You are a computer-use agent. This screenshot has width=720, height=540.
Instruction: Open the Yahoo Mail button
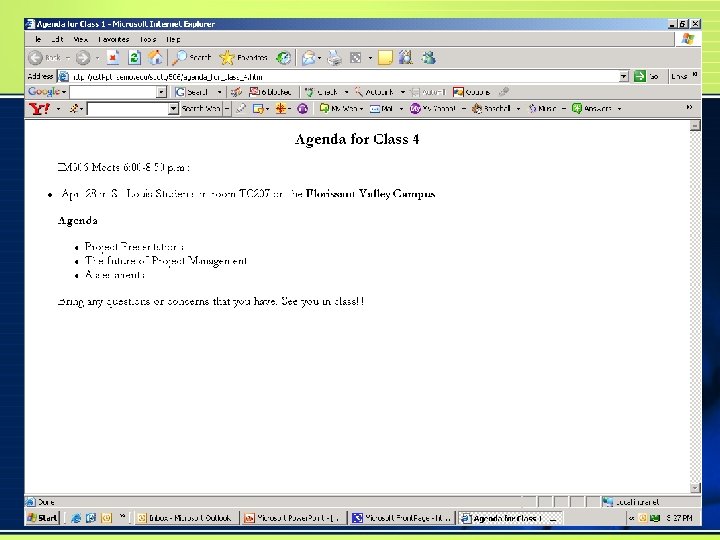[x=382, y=109]
